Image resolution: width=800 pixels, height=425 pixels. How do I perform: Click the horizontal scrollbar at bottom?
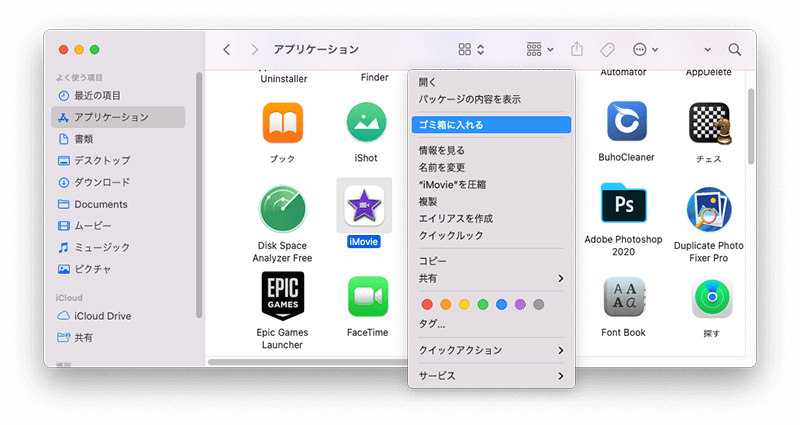coord(308,362)
